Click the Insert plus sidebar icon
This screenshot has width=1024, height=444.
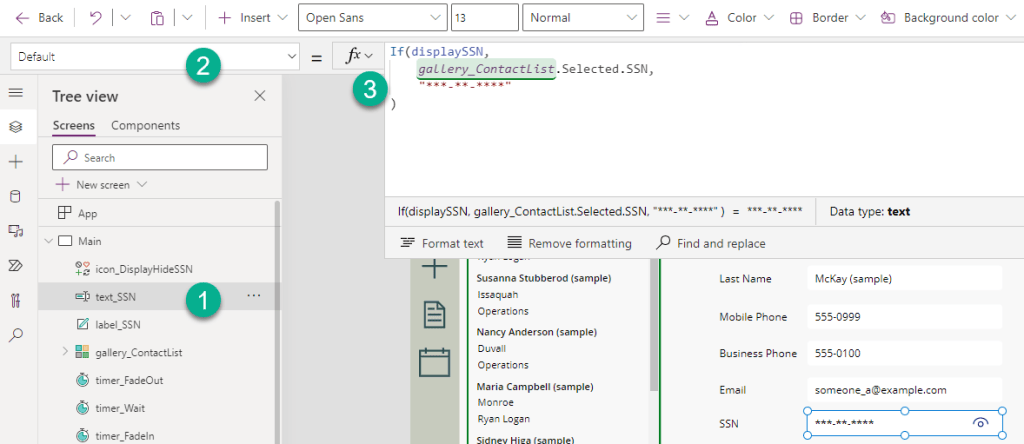click(x=16, y=162)
